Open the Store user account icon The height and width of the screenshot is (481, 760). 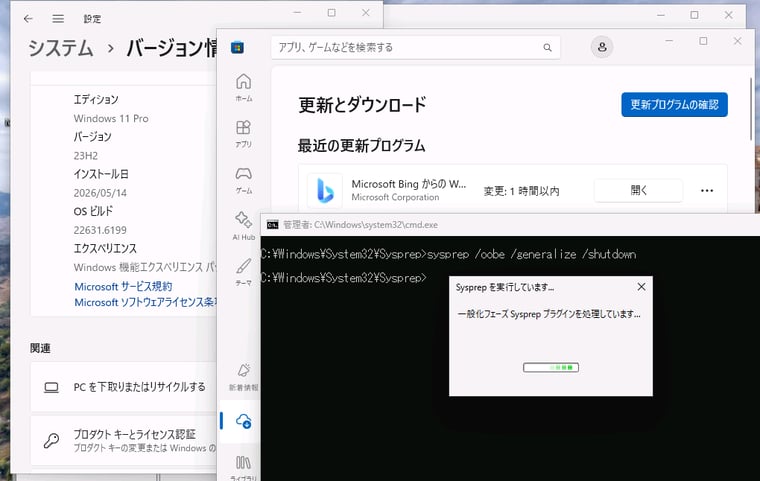click(x=602, y=47)
